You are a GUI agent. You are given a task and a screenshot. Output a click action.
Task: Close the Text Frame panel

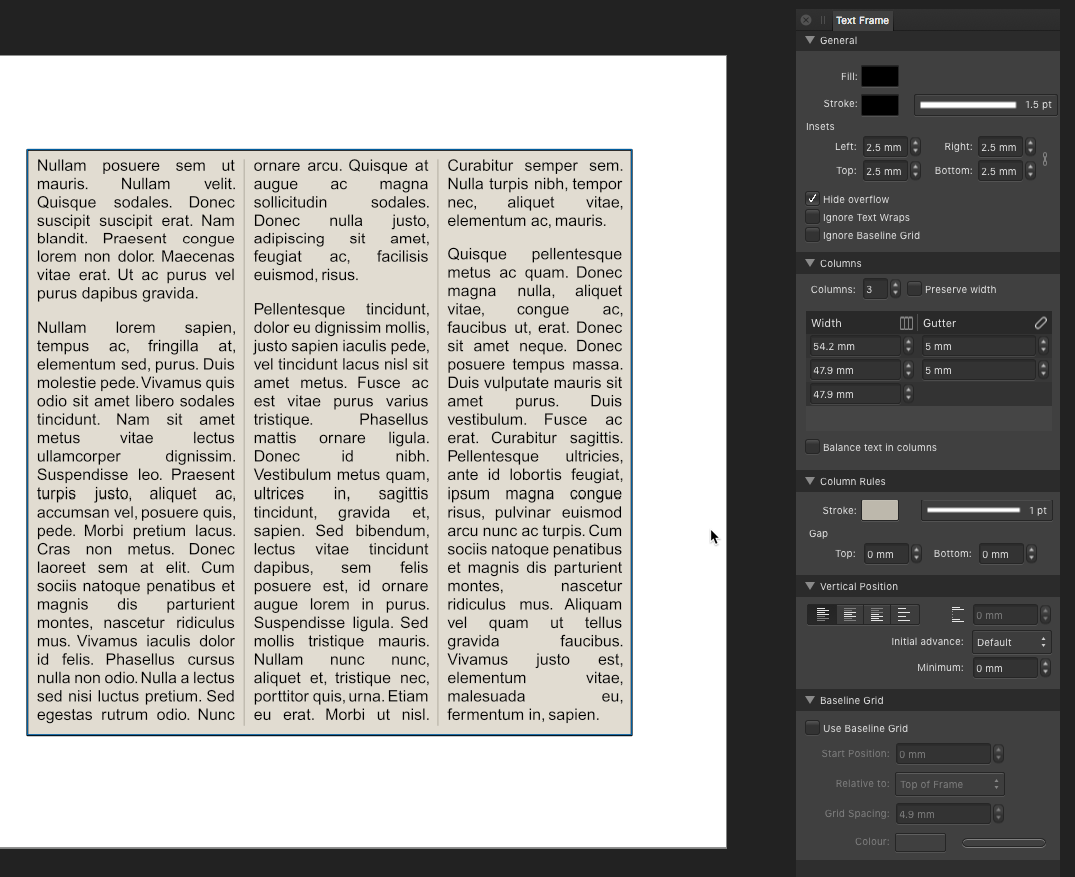point(806,20)
